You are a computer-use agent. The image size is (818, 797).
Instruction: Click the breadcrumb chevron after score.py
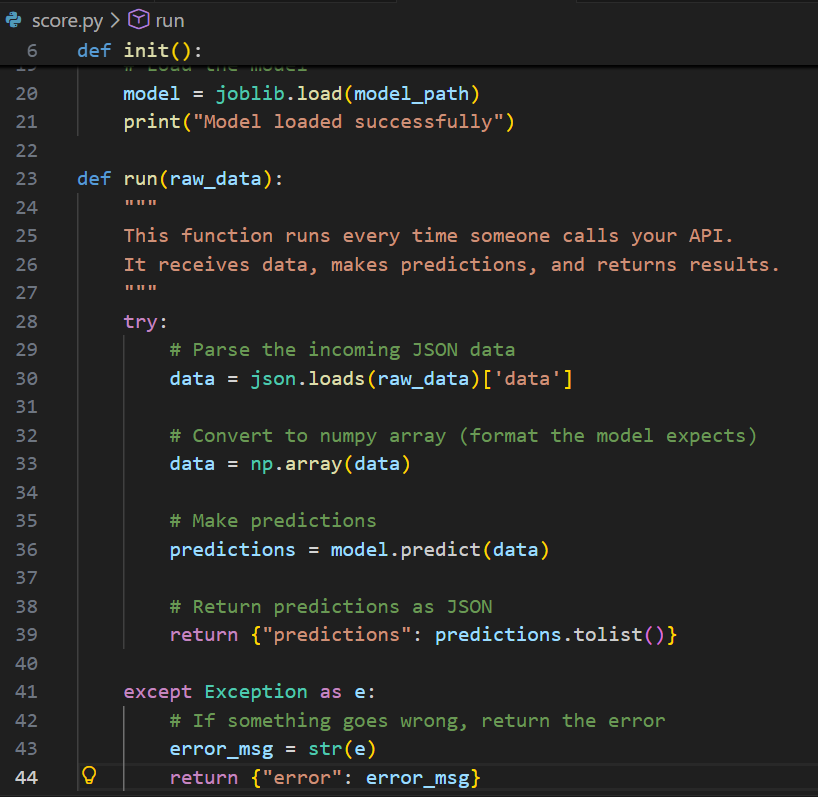click(114, 20)
